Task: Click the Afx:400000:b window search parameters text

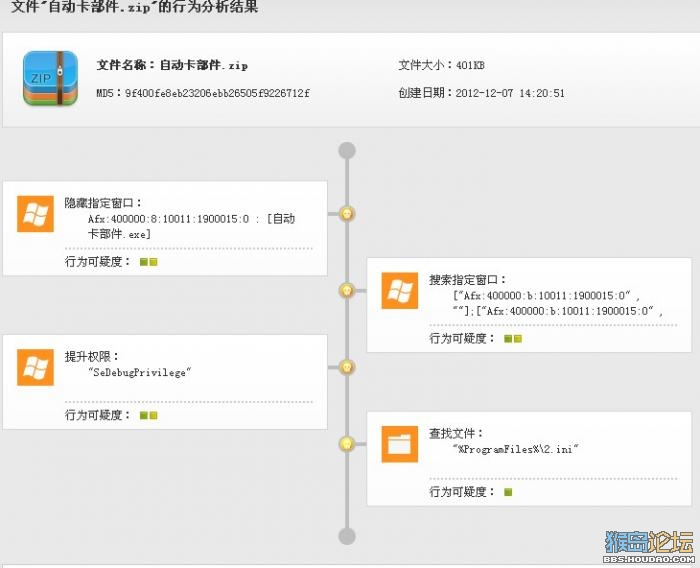Action: coord(558,303)
